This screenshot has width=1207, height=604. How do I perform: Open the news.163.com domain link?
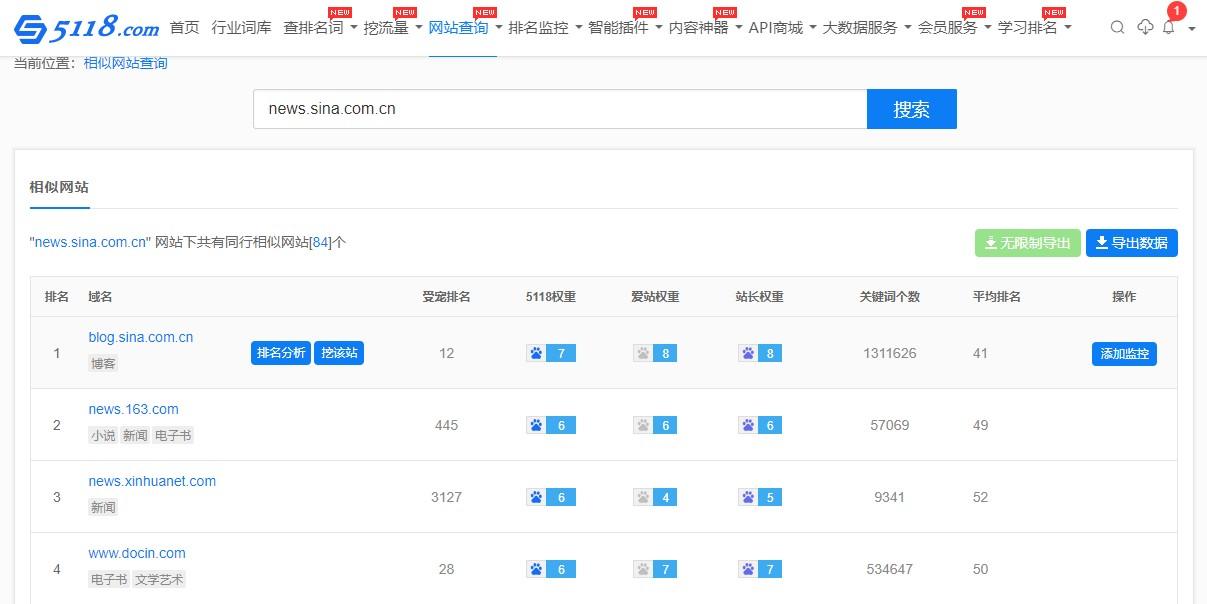coord(133,409)
